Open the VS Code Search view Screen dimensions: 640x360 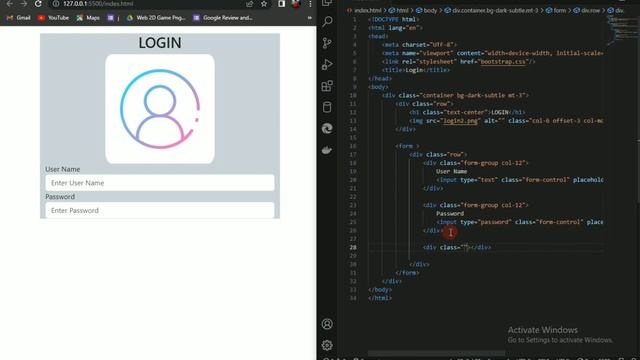[327, 21]
